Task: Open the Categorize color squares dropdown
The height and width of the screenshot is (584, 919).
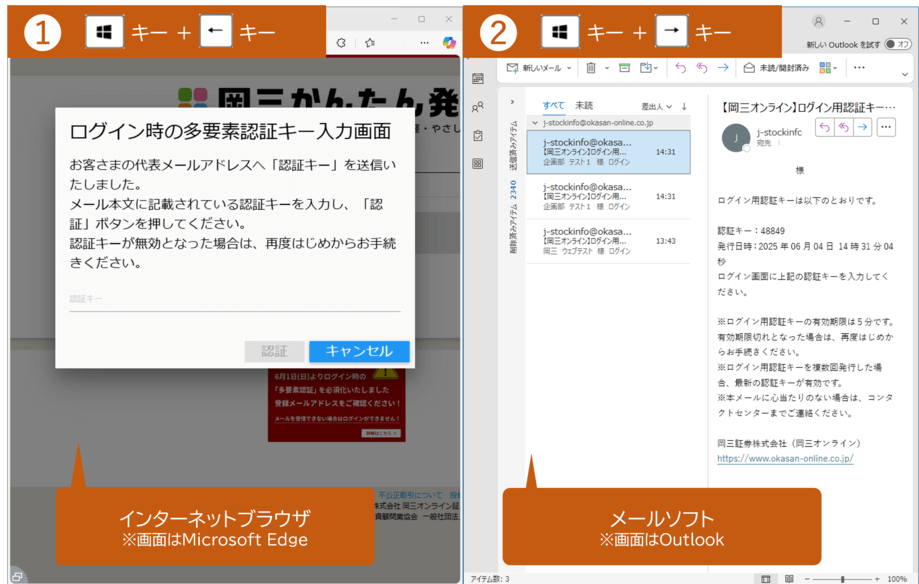Action: pyautogui.click(x=828, y=68)
